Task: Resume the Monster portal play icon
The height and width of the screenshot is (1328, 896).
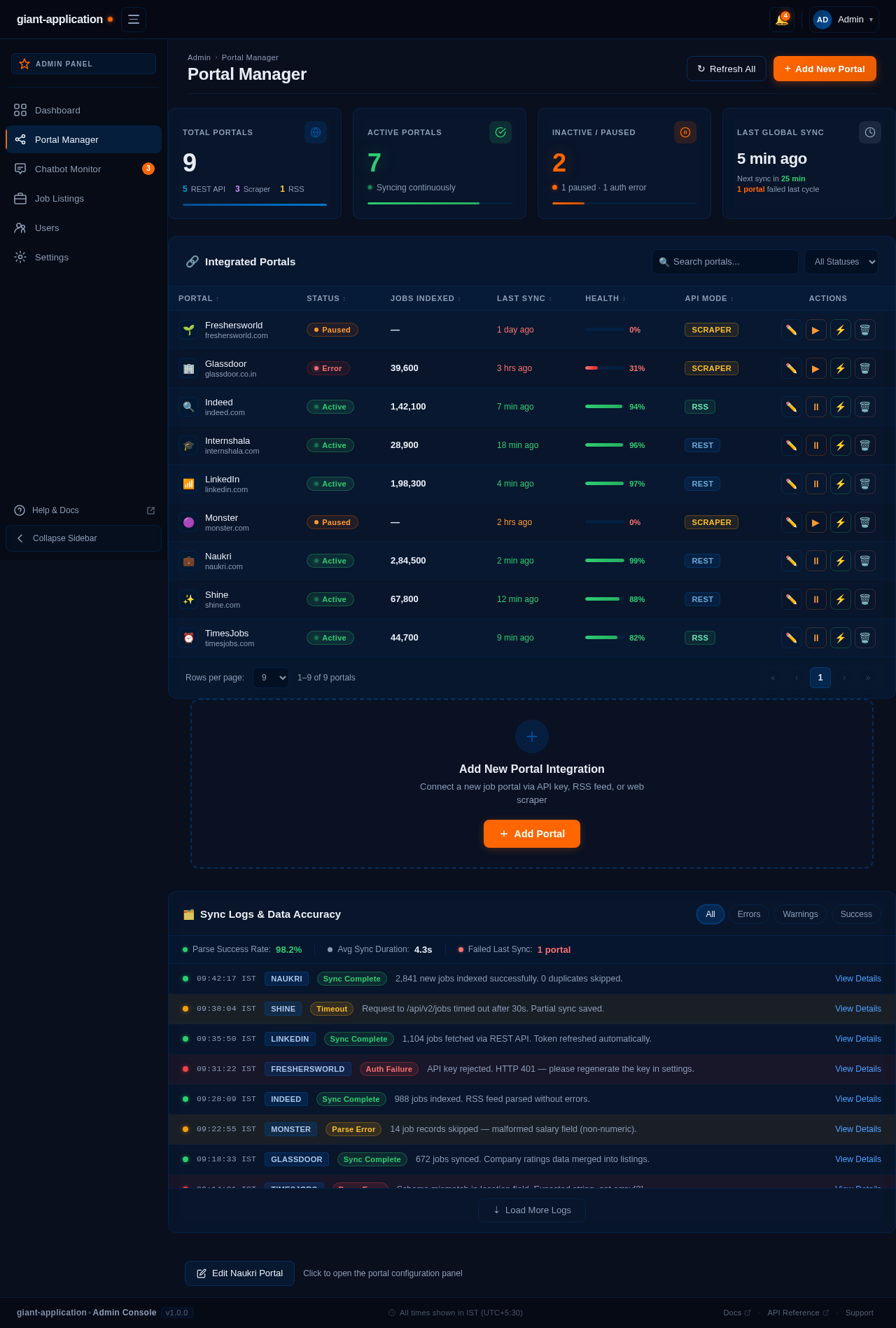Action: [816, 522]
